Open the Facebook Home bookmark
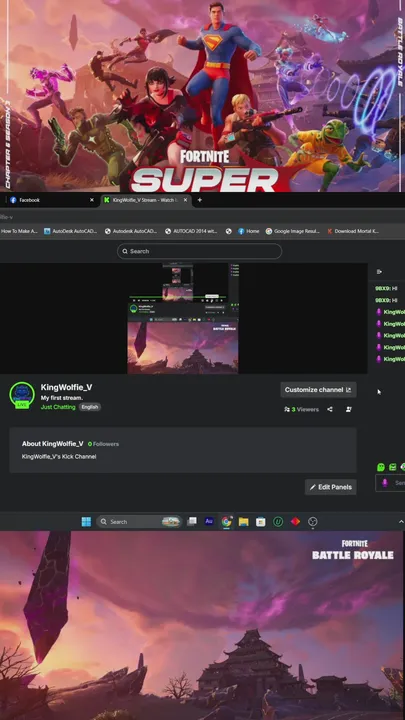The height and width of the screenshot is (720, 405). (248, 231)
